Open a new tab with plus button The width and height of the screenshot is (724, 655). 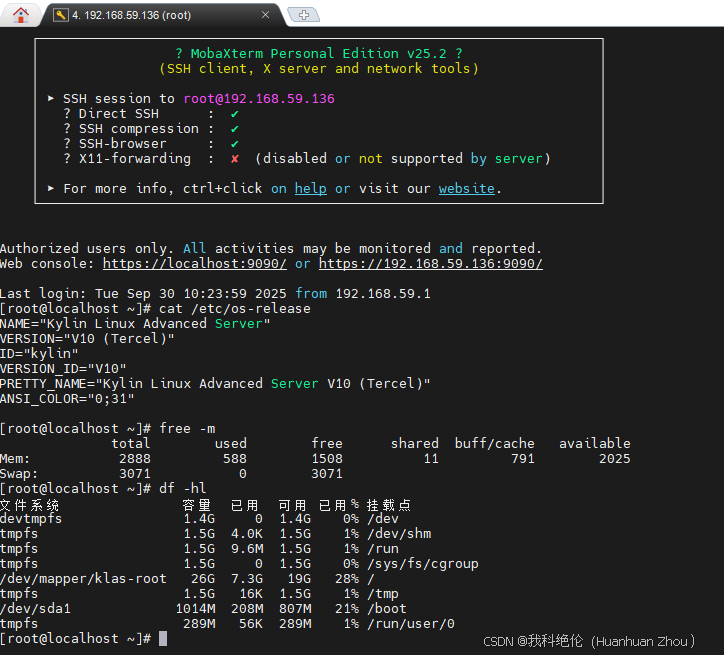pos(303,15)
